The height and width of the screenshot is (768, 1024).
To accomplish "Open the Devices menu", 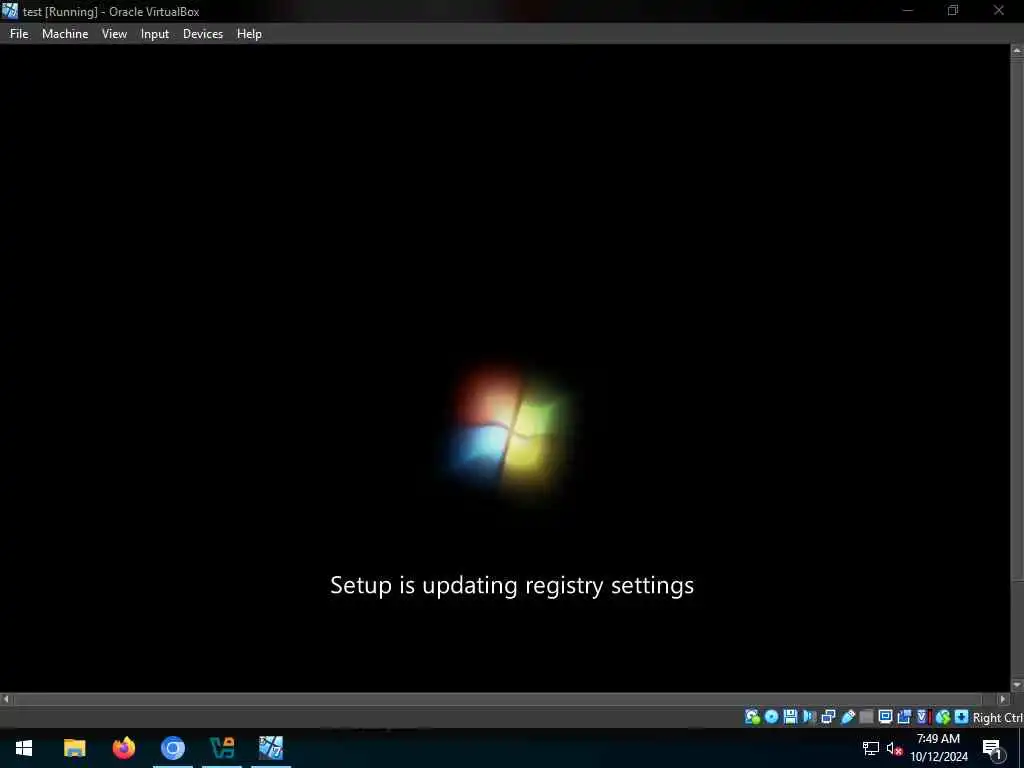I will 202,34.
